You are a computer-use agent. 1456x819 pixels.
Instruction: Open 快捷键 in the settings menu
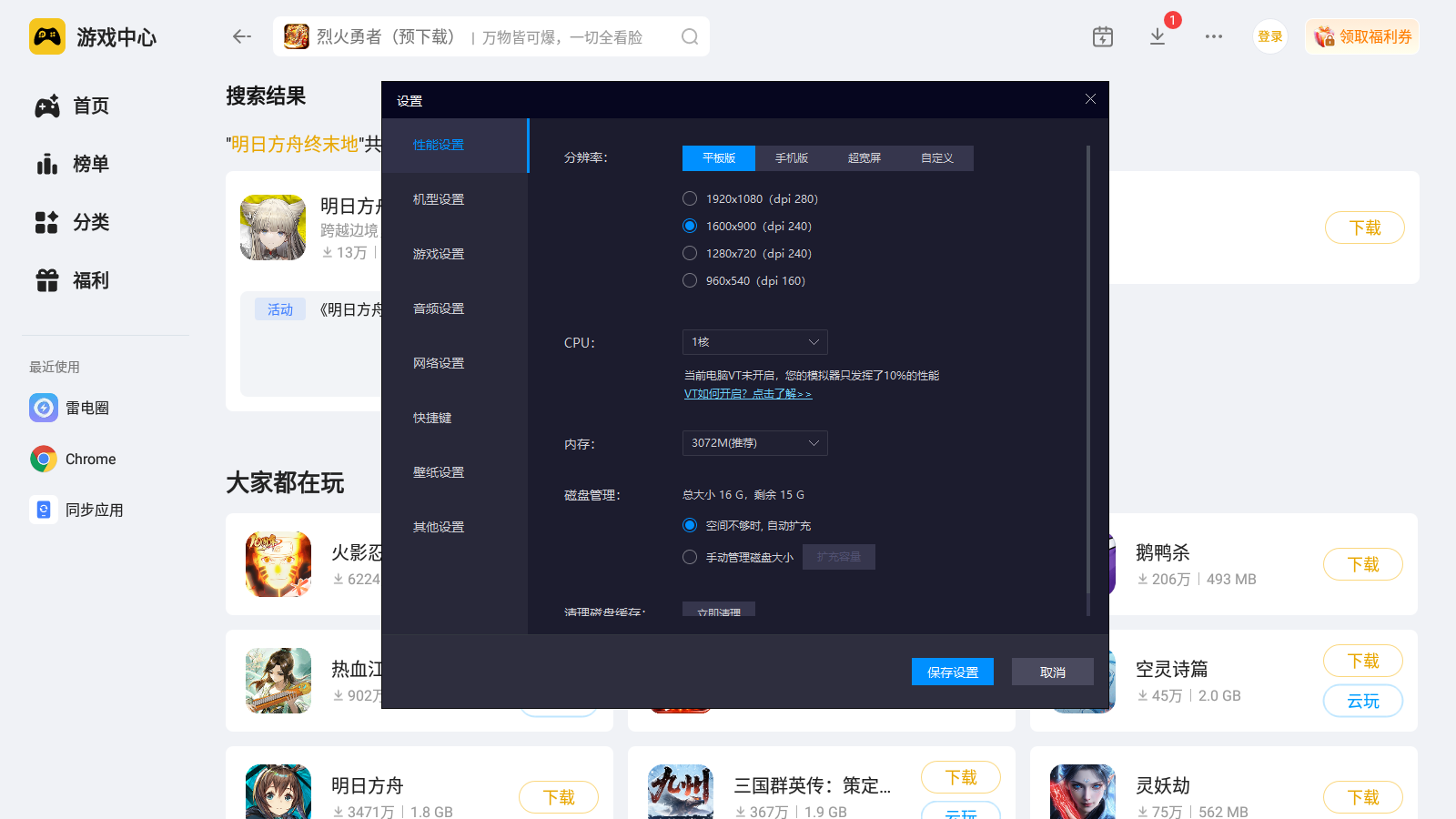pos(455,419)
